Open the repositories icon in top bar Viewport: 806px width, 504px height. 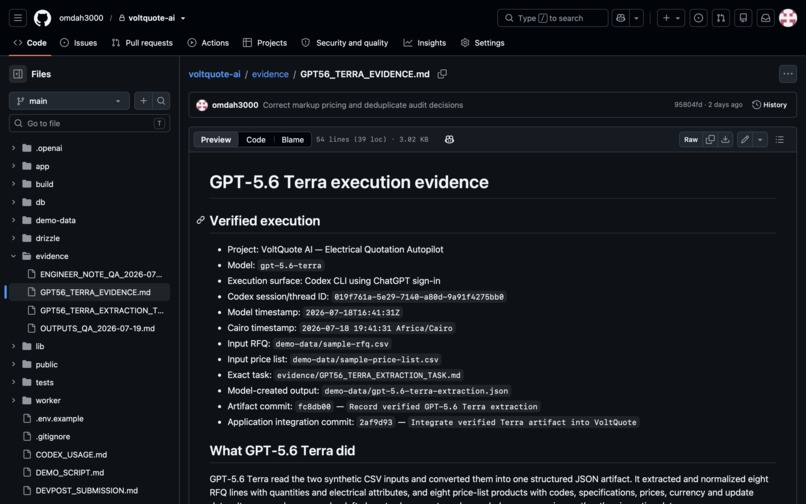click(743, 18)
